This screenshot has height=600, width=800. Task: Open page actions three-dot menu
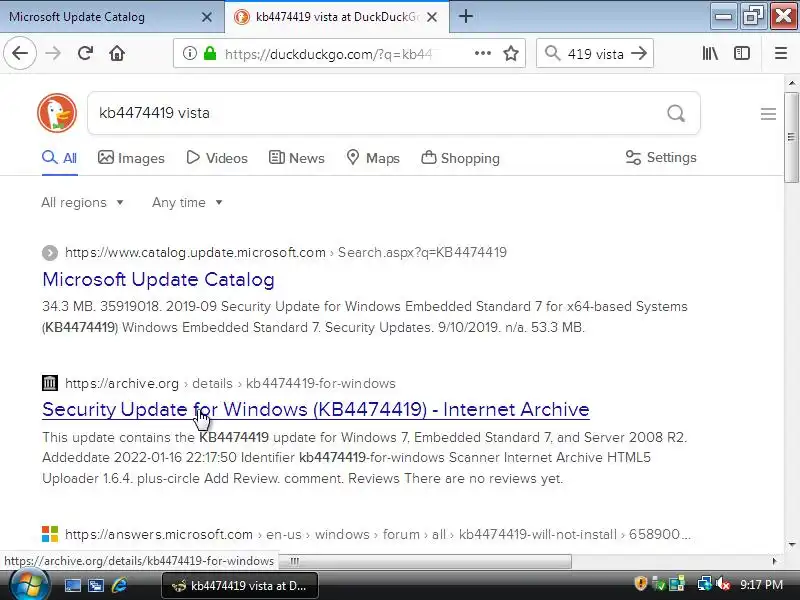point(483,53)
